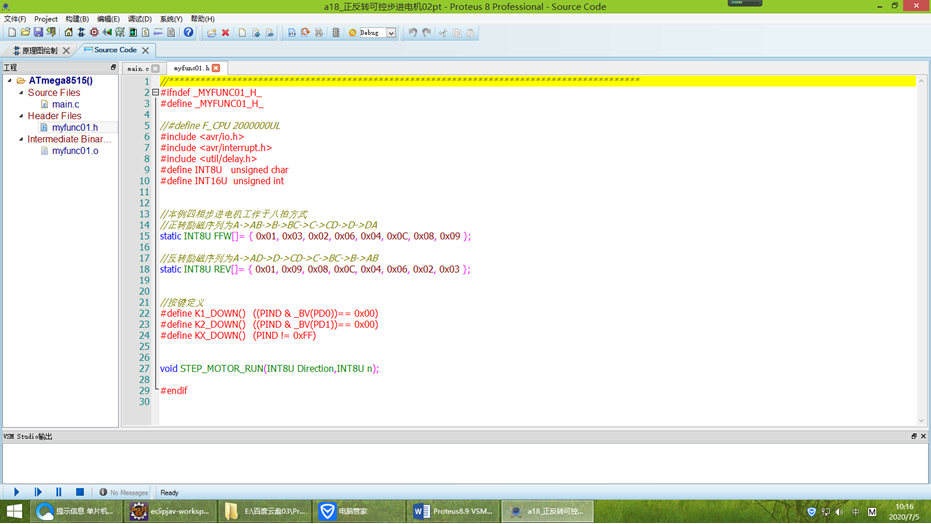Cut selection with the scissors icon

443,33
